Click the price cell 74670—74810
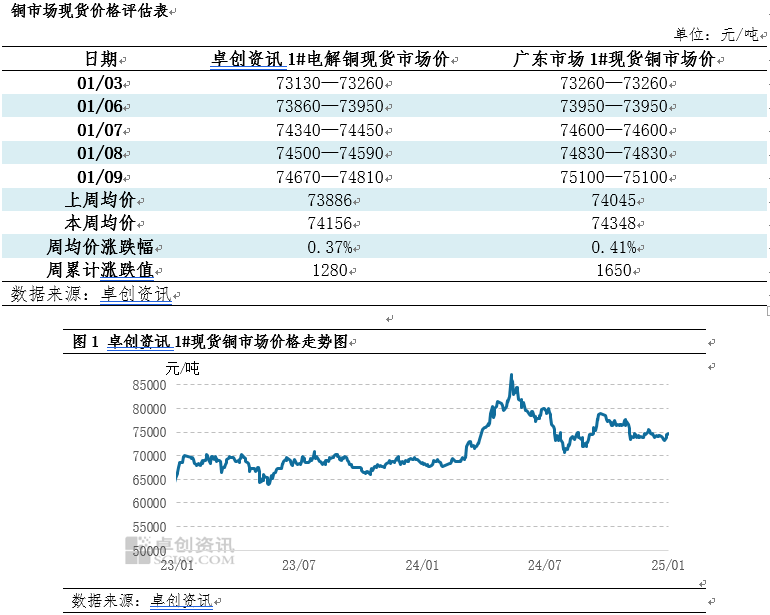This screenshot has width=770, height=615. point(329,176)
